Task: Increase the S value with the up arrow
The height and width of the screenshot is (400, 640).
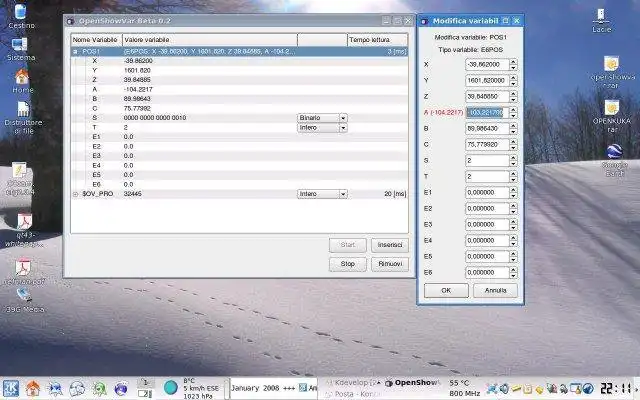Action: 513,158
